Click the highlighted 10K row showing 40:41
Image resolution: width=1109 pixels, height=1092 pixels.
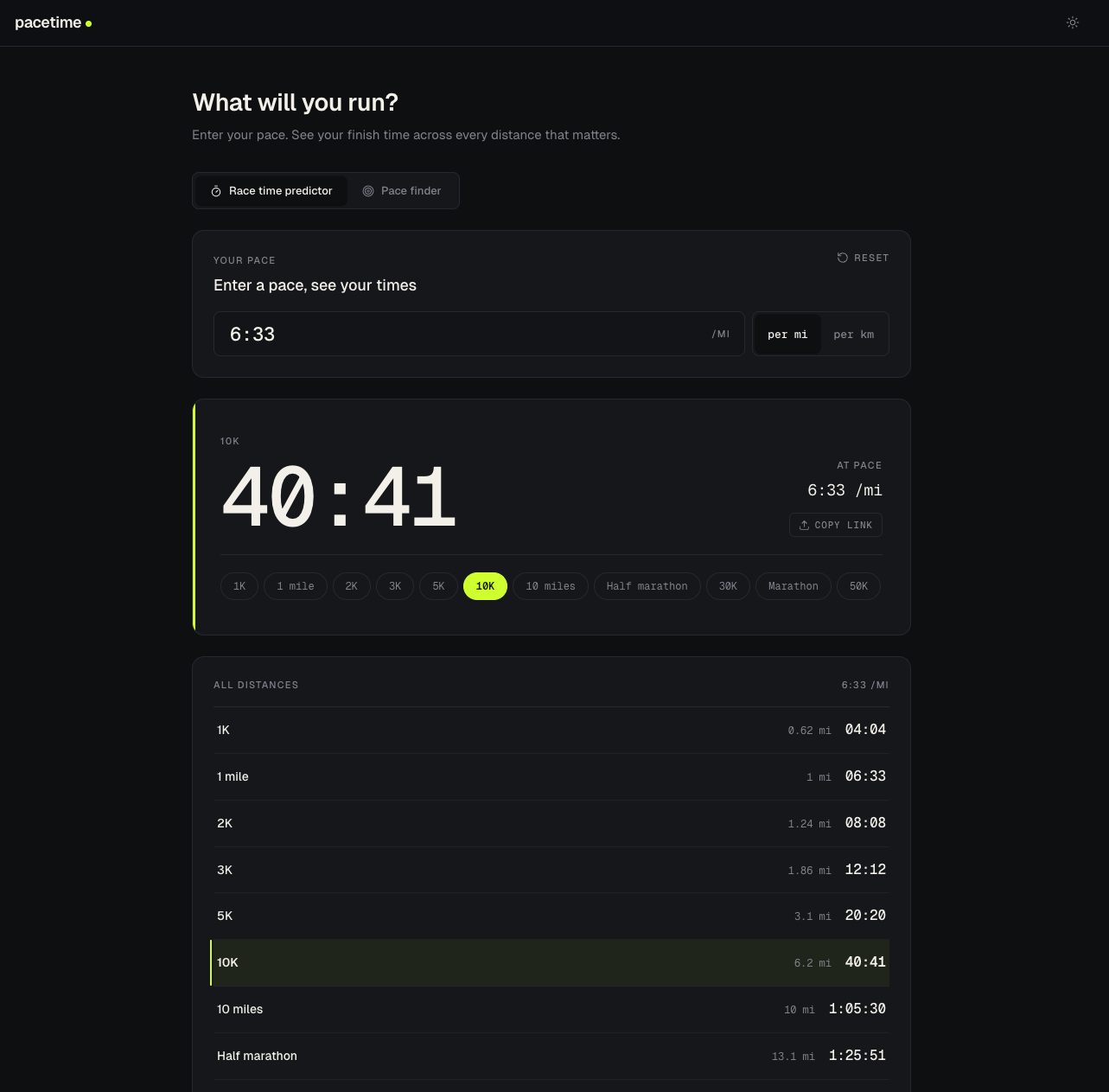(551, 962)
